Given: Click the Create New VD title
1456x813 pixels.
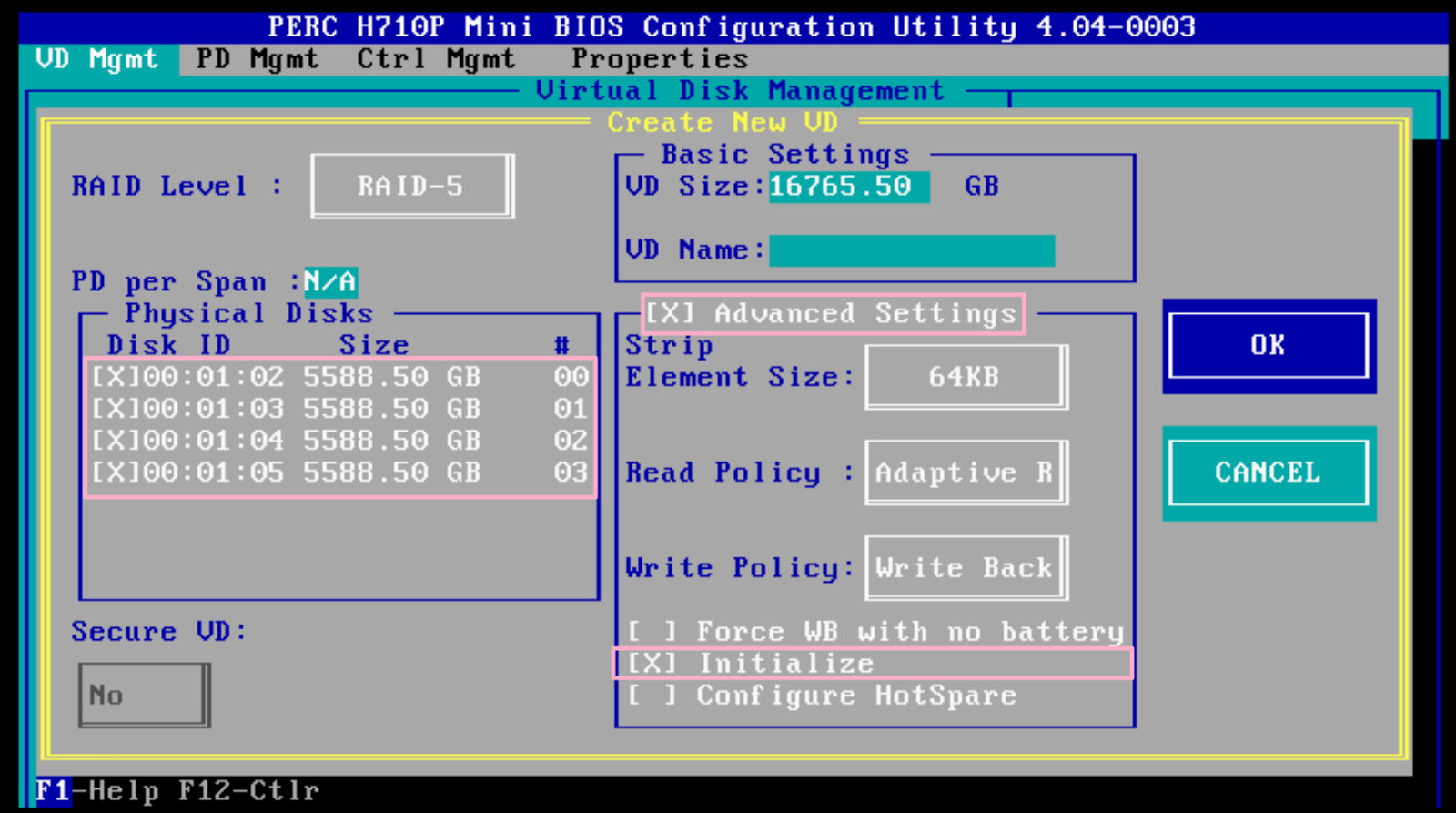Looking at the screenshot, I should coord(723,122).
